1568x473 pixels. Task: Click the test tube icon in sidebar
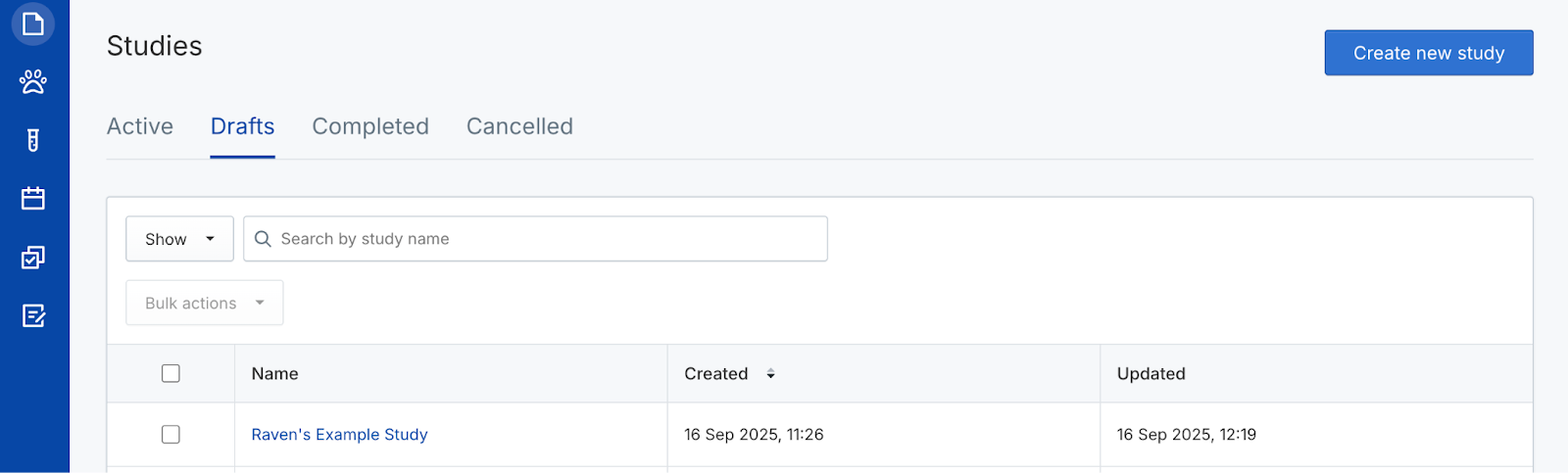click(x=33, y=140)
